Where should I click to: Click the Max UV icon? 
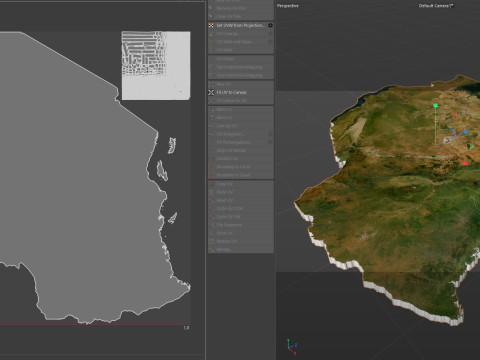click(x=211, y=84)
